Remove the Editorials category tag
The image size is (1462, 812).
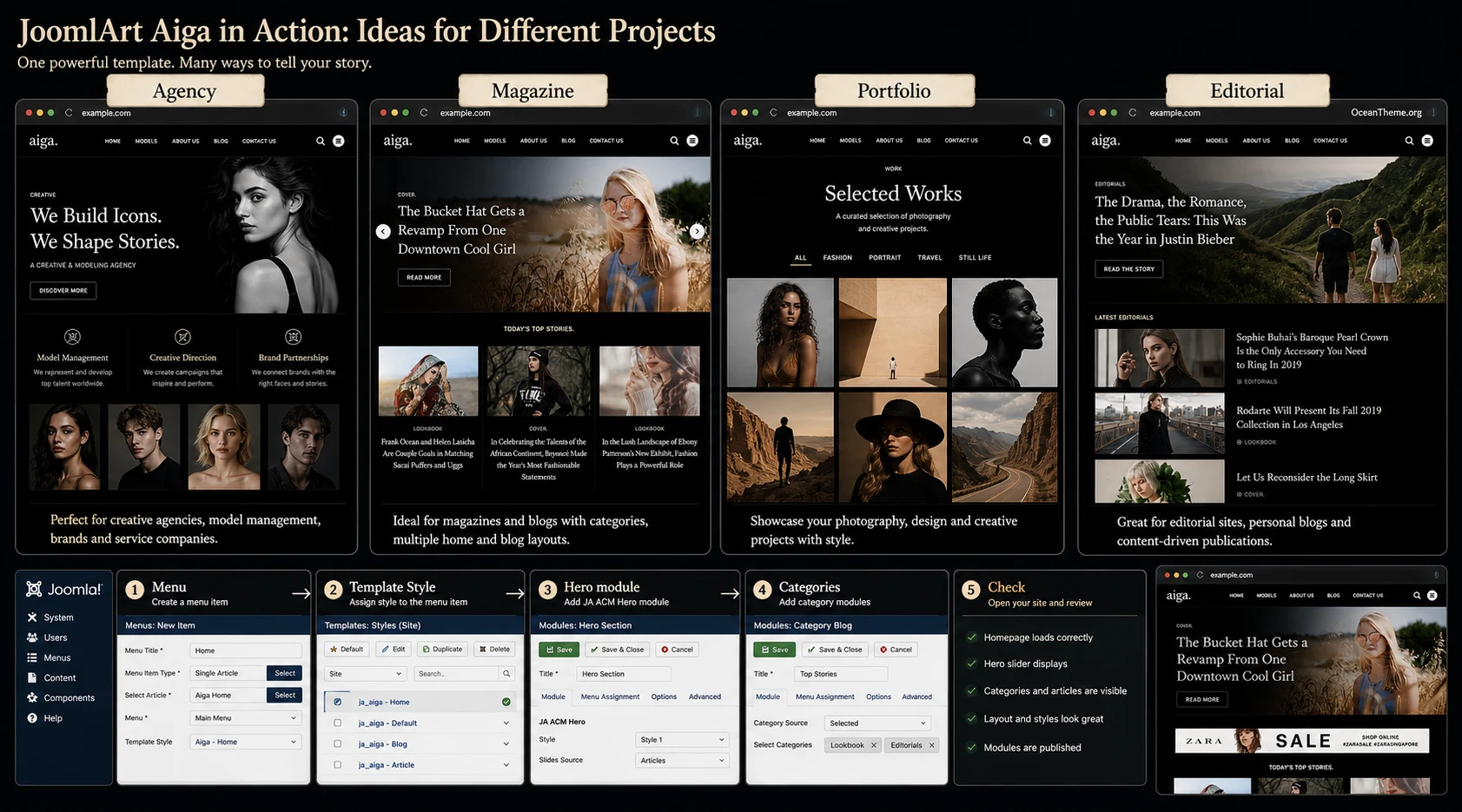931,745
